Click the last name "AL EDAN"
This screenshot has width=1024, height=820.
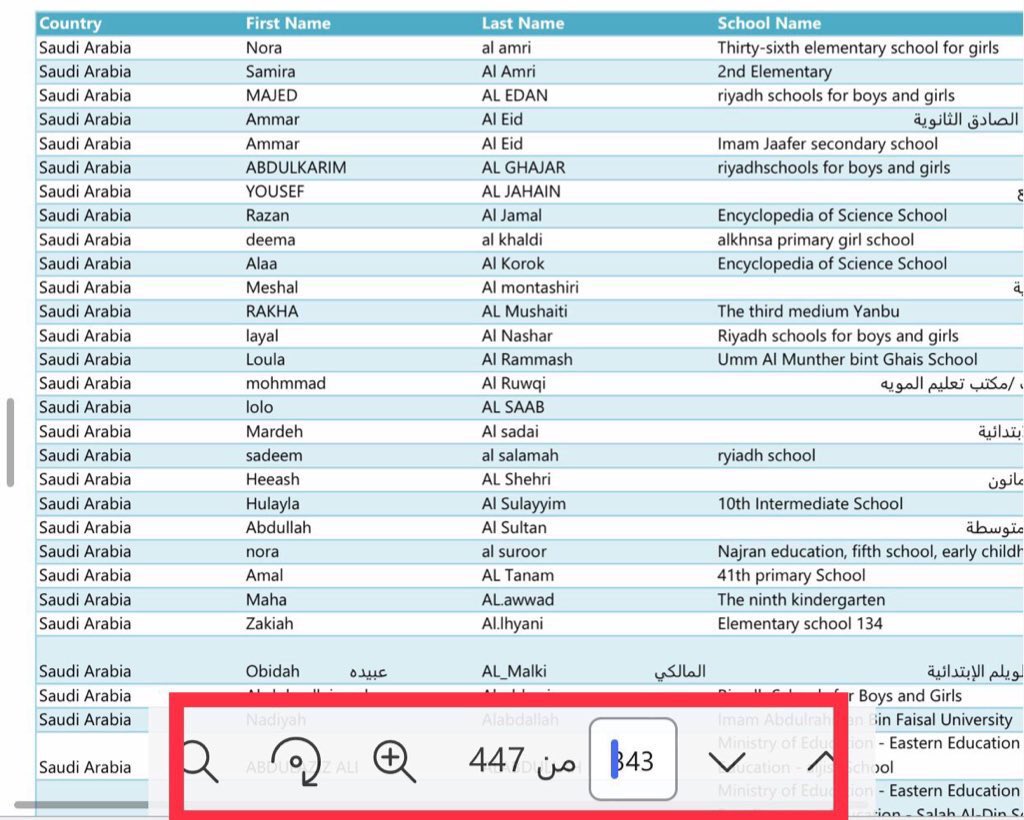[x=515, y=95]
